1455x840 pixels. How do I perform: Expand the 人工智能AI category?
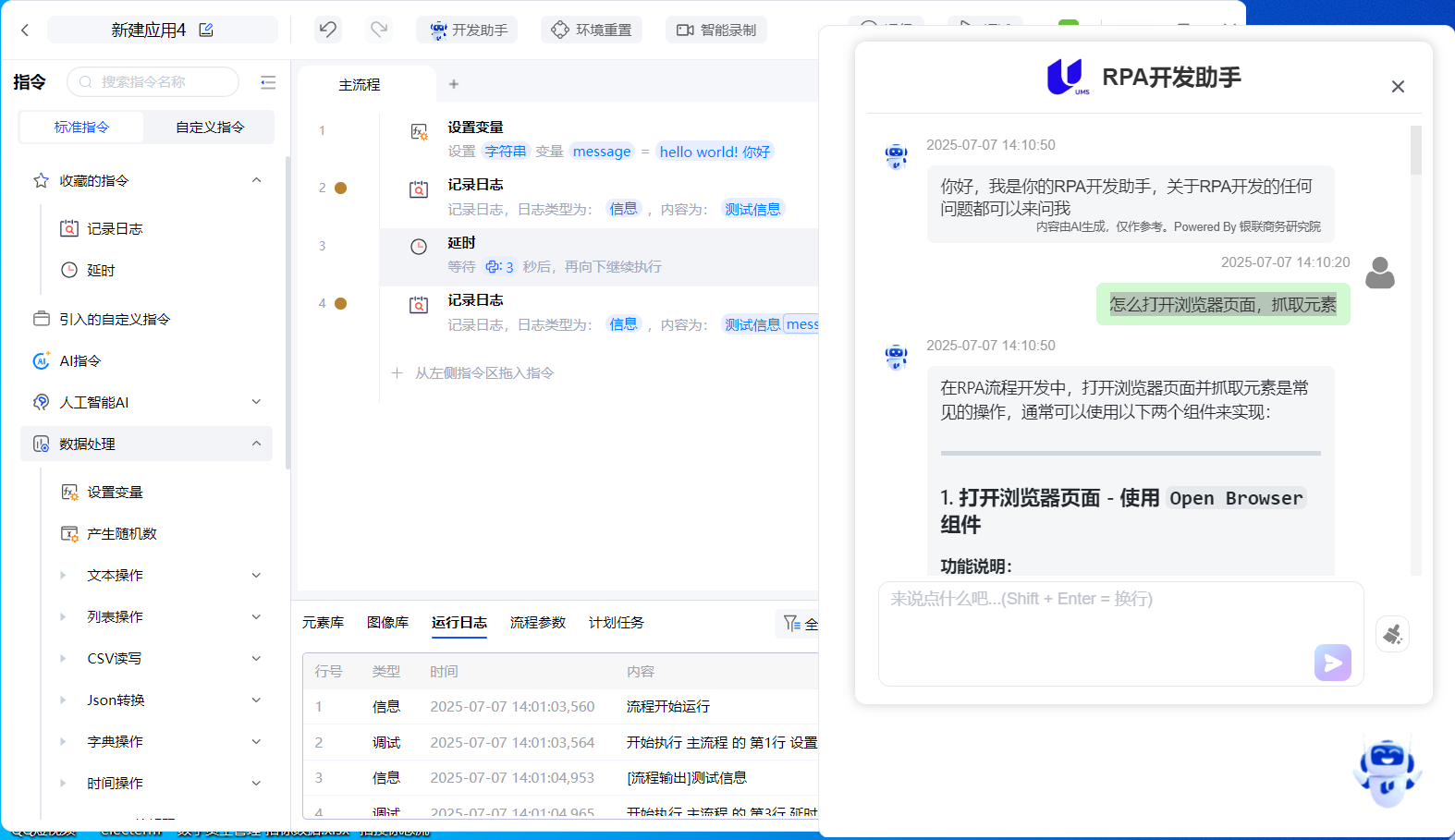(256, 402)
